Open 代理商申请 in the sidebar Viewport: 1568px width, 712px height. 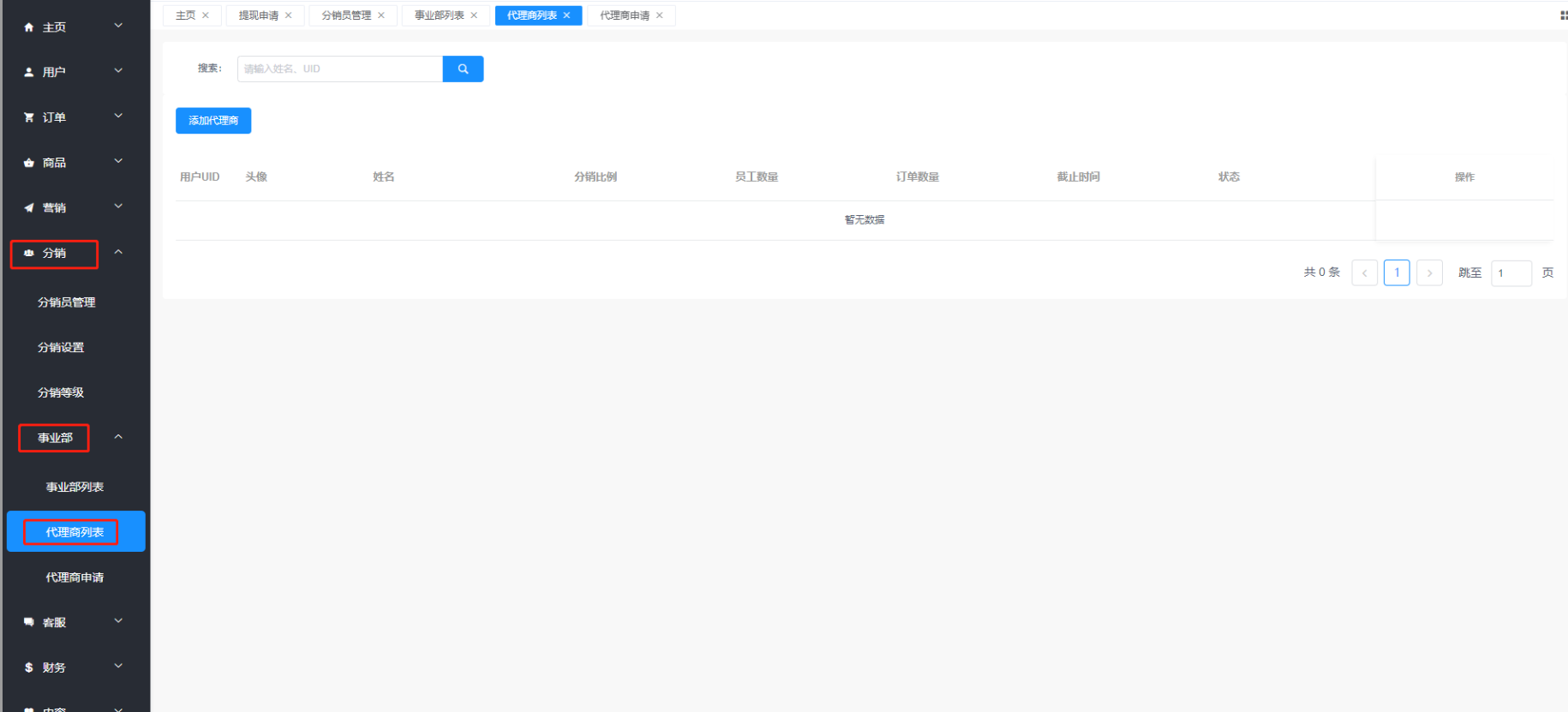(75, 577)
